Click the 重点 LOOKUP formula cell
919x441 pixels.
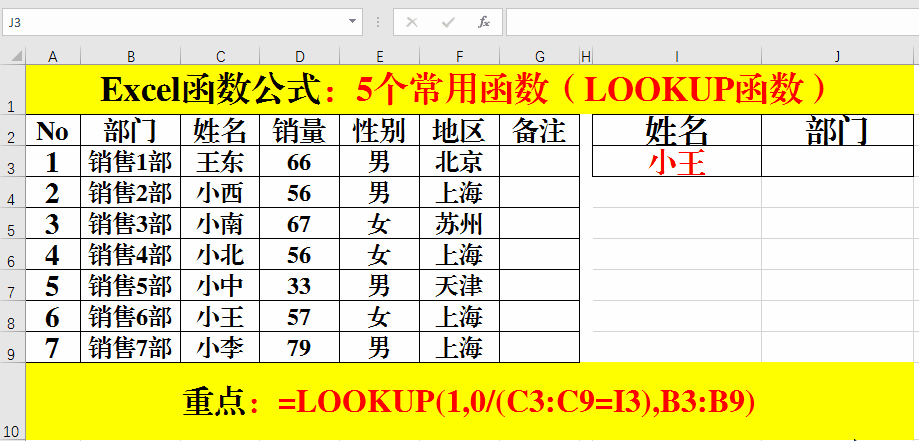point(469,401)
